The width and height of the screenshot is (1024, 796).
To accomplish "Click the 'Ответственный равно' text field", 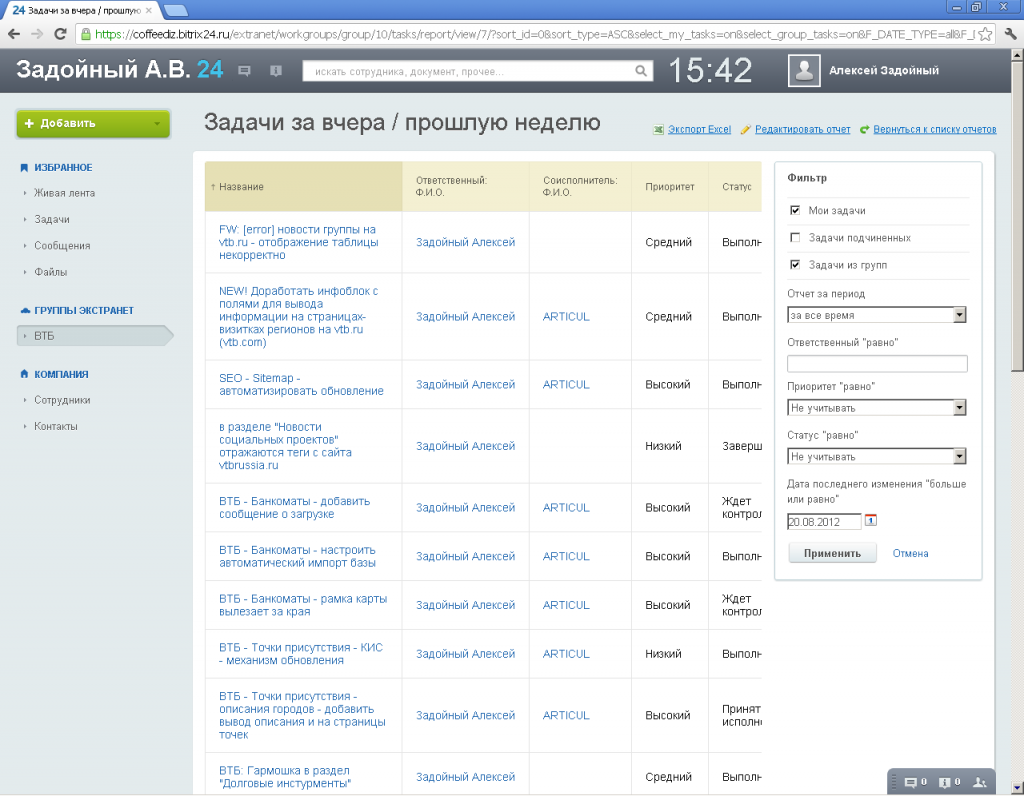I will coord(876,364).
